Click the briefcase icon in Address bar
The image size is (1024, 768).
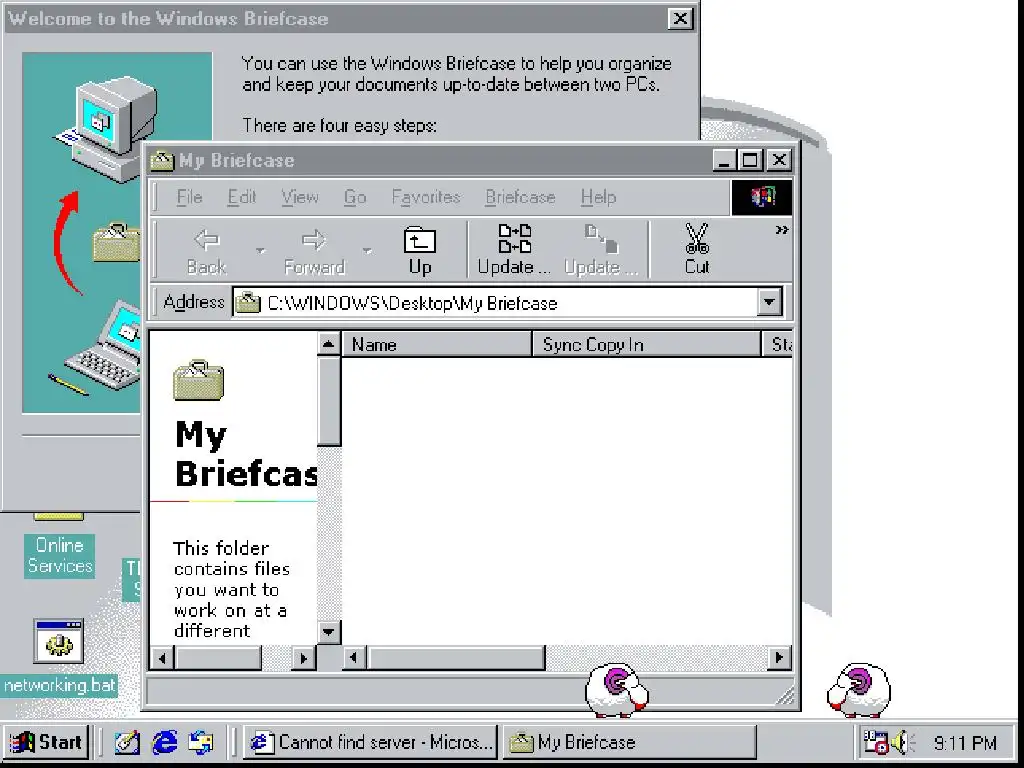pos(248,303)
